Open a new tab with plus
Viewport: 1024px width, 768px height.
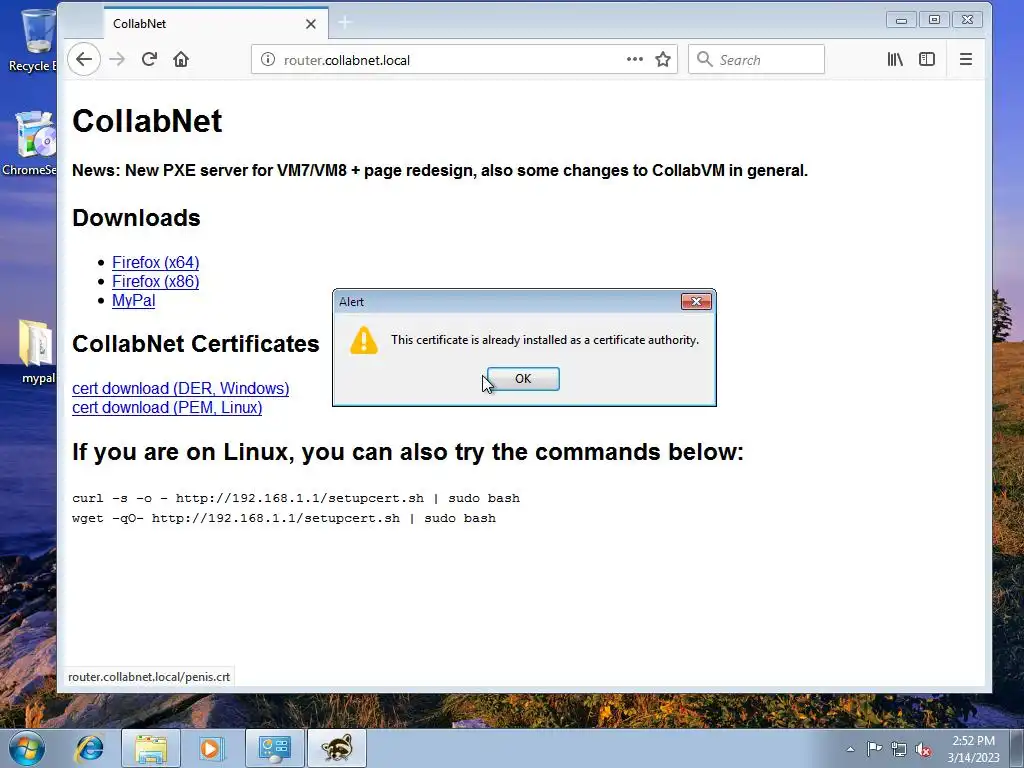point(345,23)
